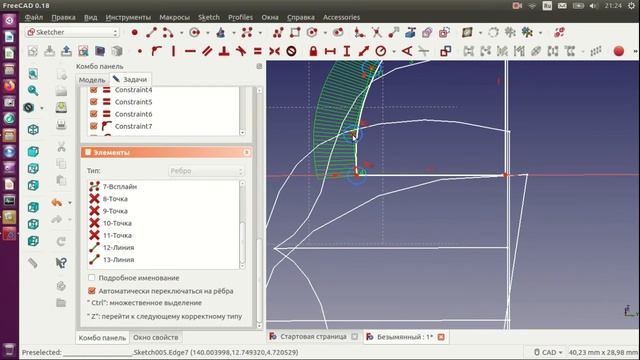This screenshot has width=640, height=360.
Task: Click the Undo arrow icon
Action: click(57, 202)
